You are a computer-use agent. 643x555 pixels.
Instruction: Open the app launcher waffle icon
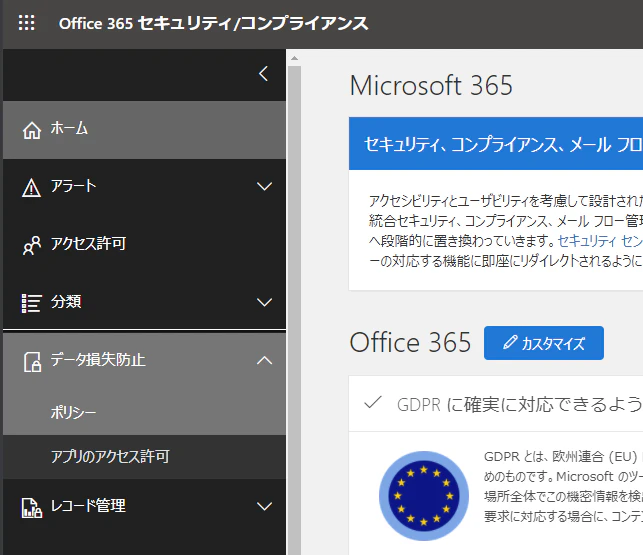(x=27, y=23)
